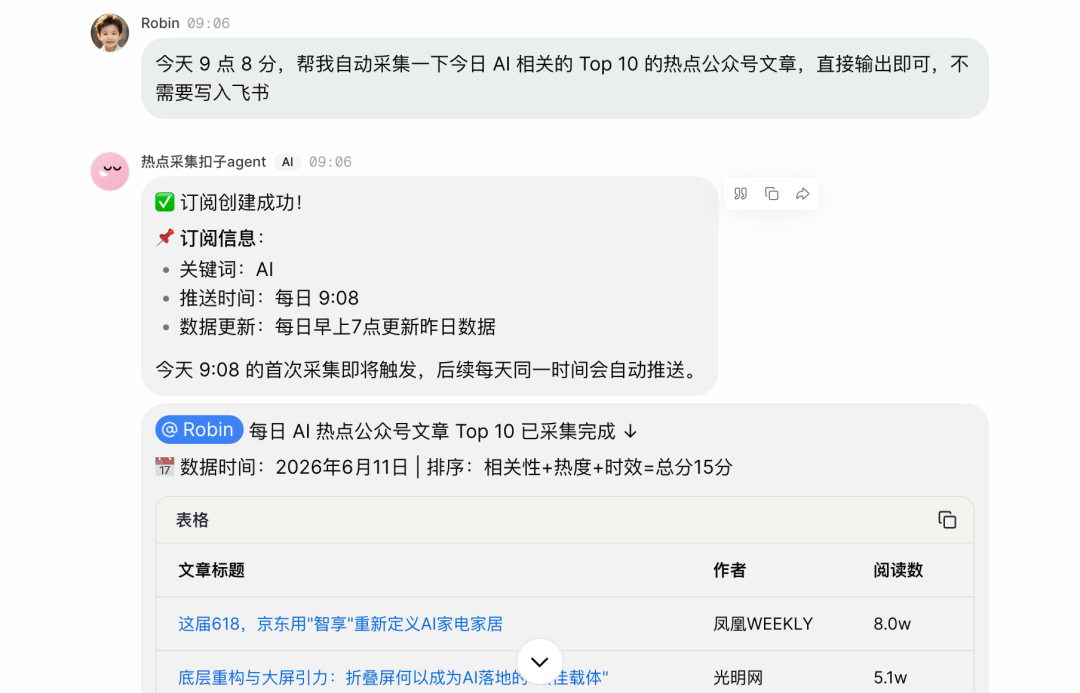The height and width of the screenshot is (693, 1080).
Task: Click the 阅读数 column header
Action: click(x=898, y=570)
